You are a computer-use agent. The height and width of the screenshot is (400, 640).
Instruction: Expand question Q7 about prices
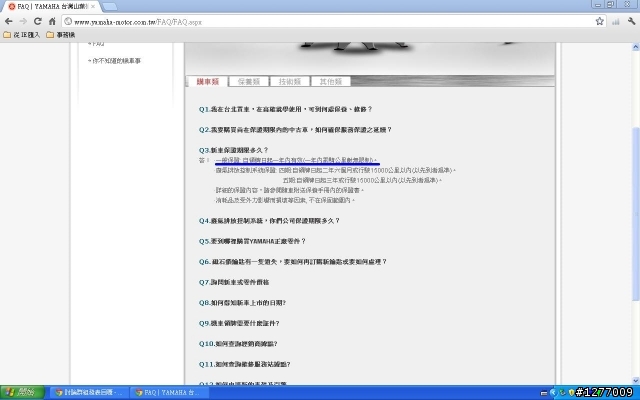coord(234,282)
